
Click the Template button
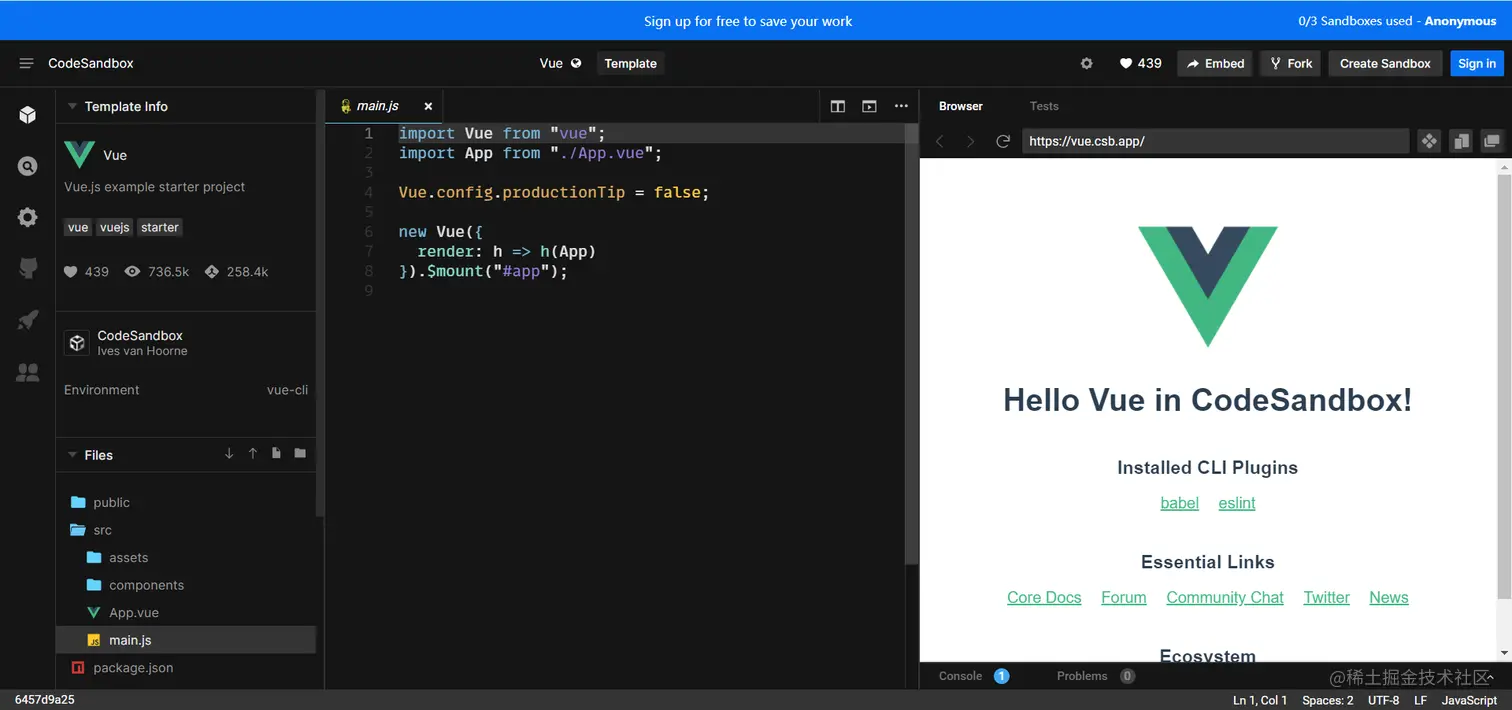pyautogui.click(x=631, y=63)
